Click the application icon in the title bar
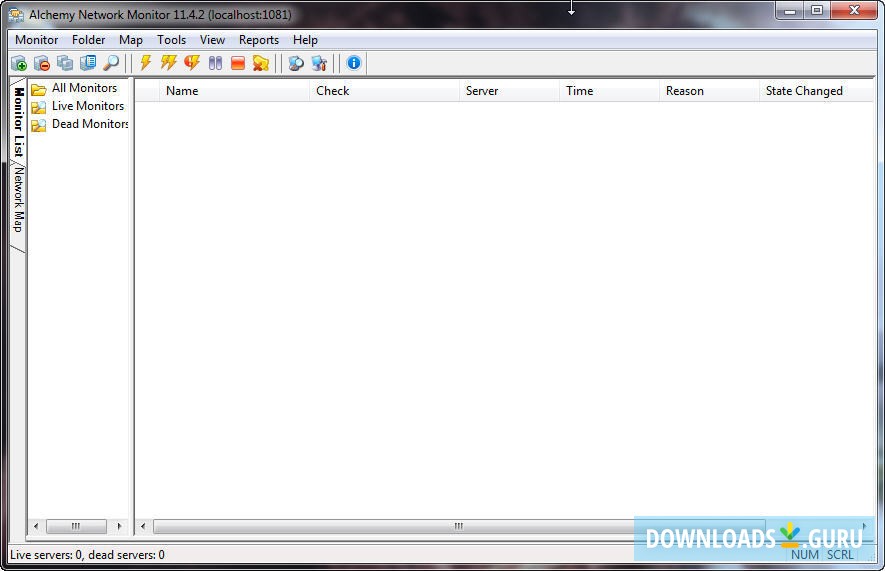 [16, 15]
